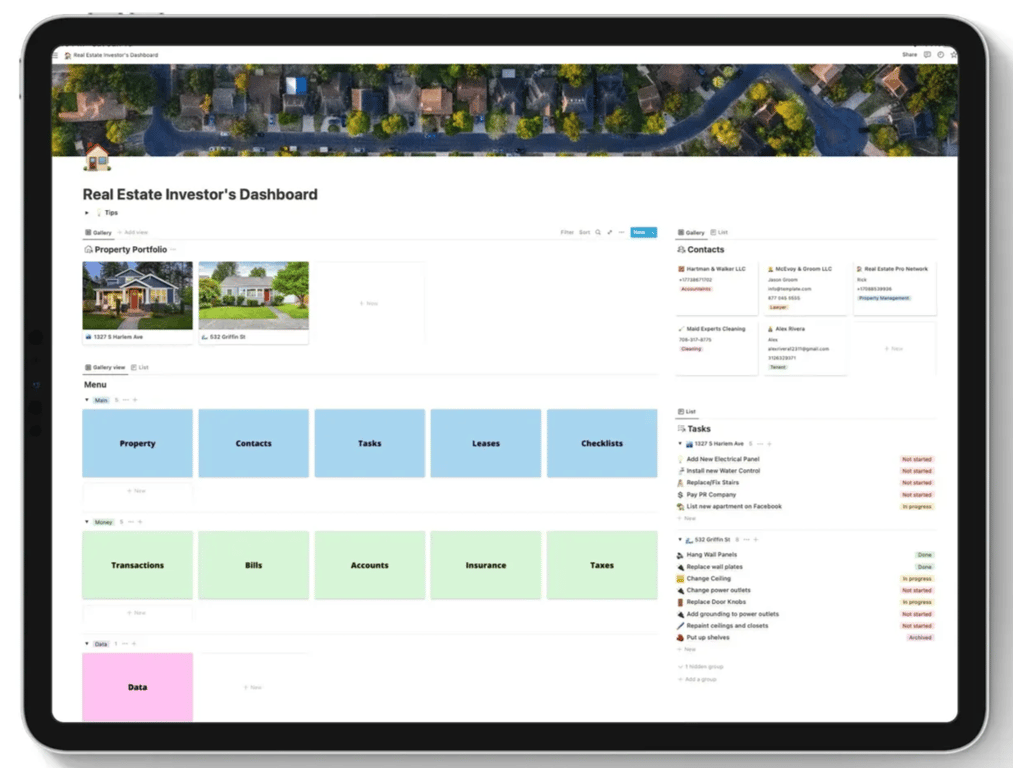This screenshot has height=768, width=1013.
Task: Open page history clock icon
Action: 941,55
